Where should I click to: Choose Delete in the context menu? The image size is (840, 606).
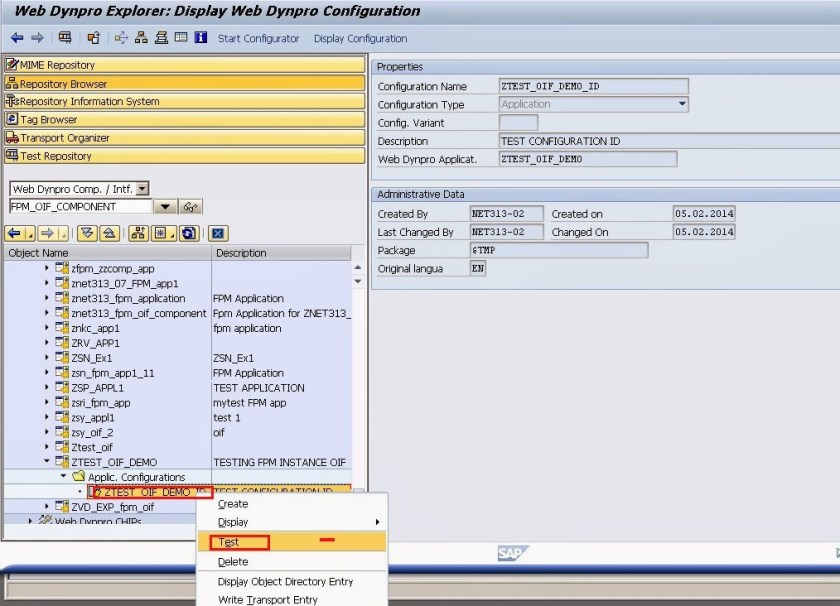coord(233,562)
